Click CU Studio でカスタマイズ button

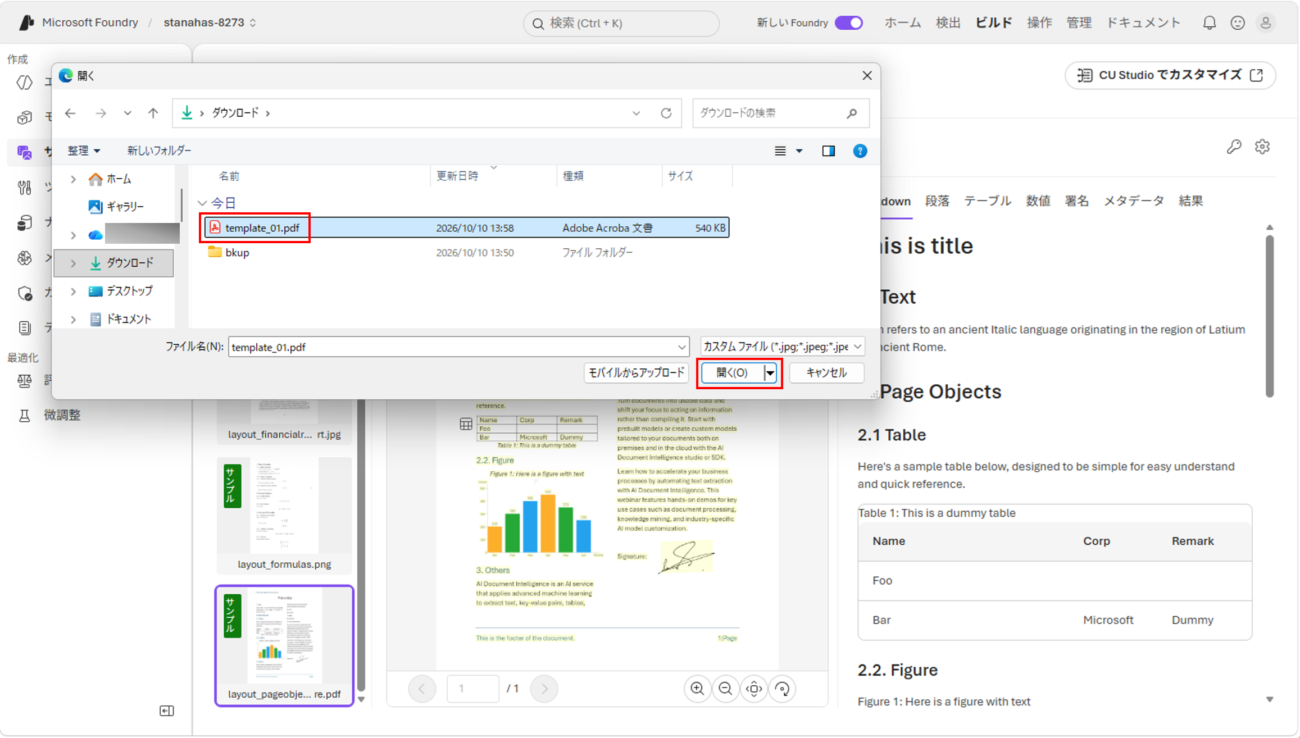click(1170, 75)
